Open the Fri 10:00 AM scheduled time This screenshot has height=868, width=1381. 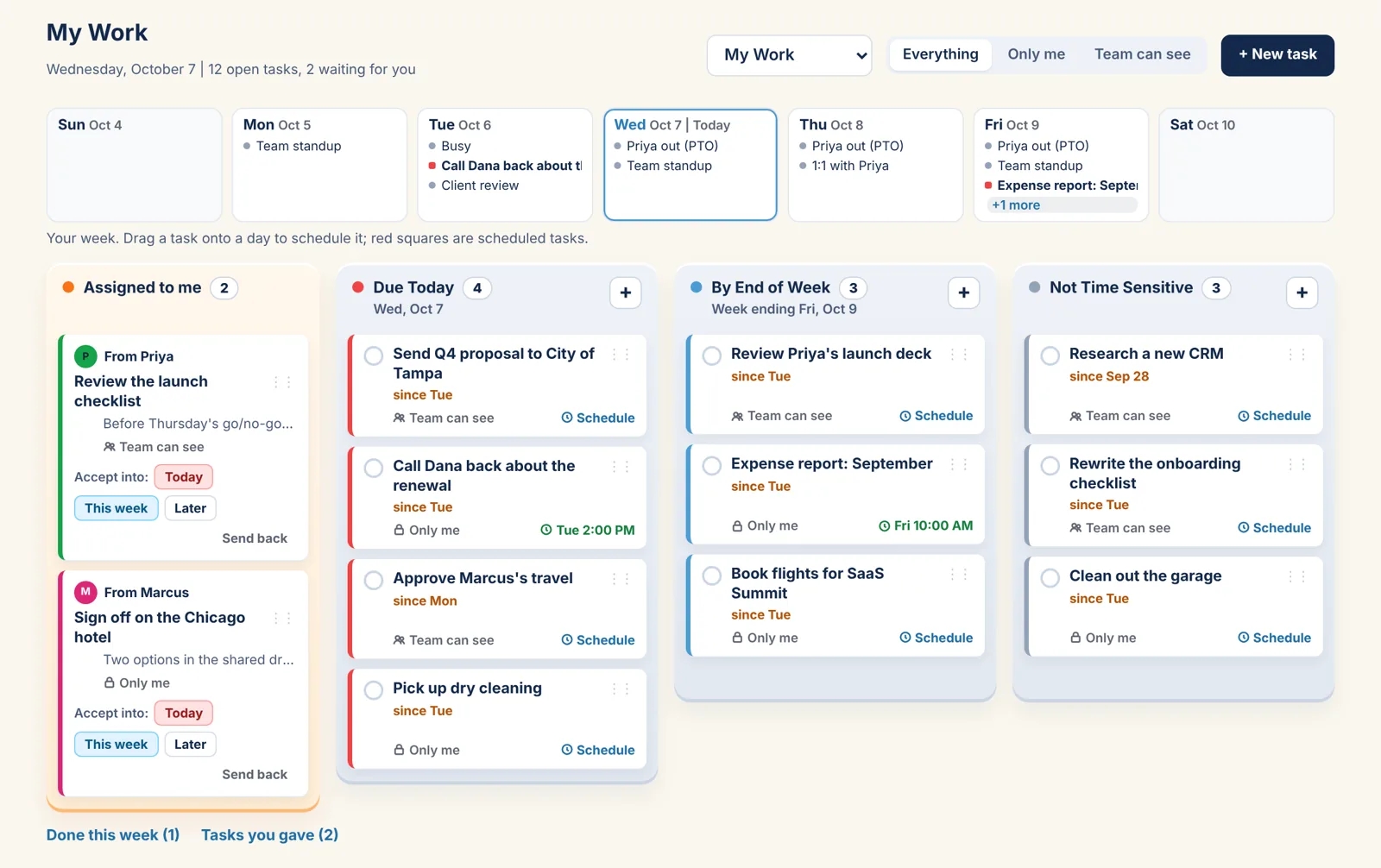point(926,526)
